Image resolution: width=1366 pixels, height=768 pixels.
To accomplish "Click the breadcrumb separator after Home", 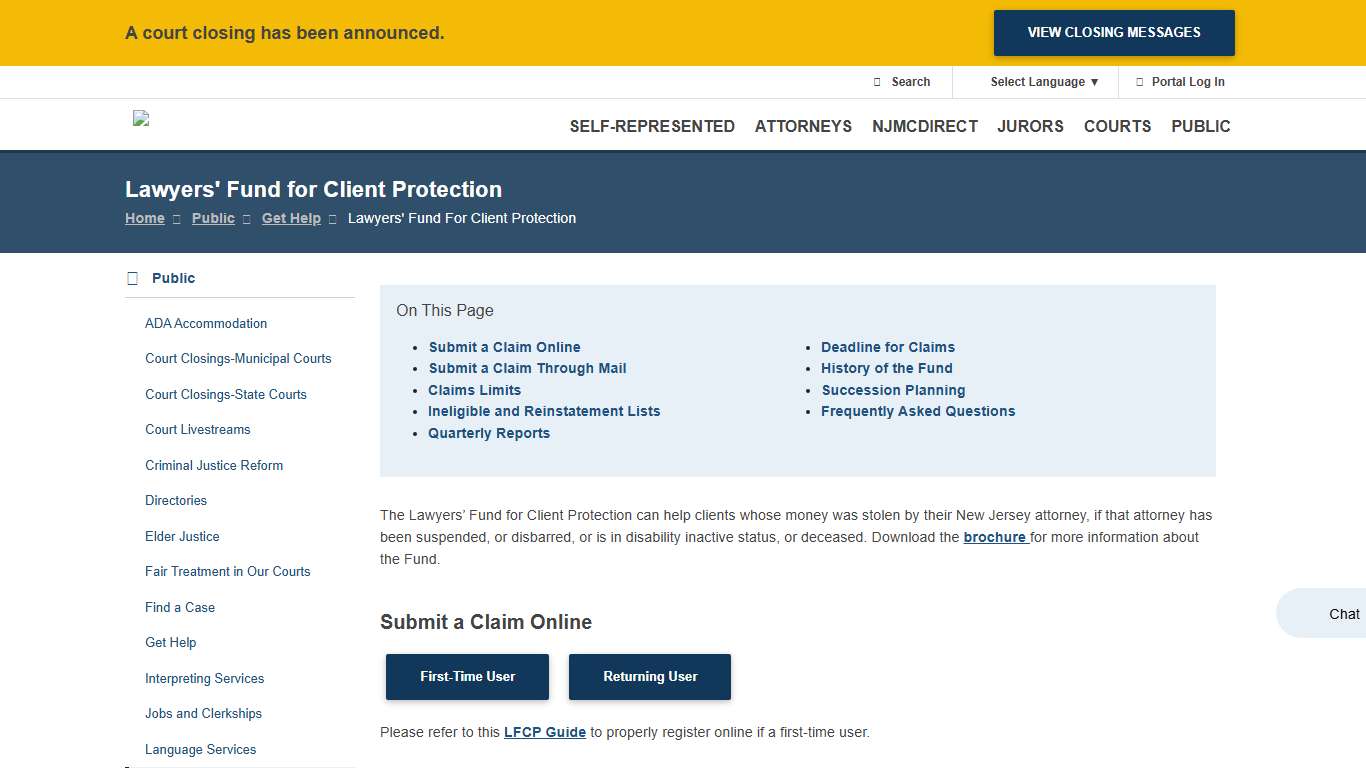I will [175, 218].
